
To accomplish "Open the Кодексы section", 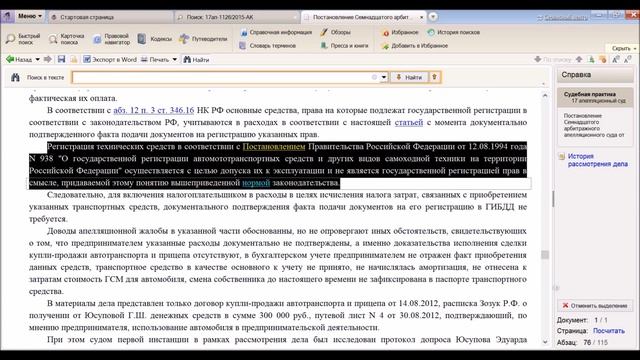I will pyautogui.click(x=155, y=39).
